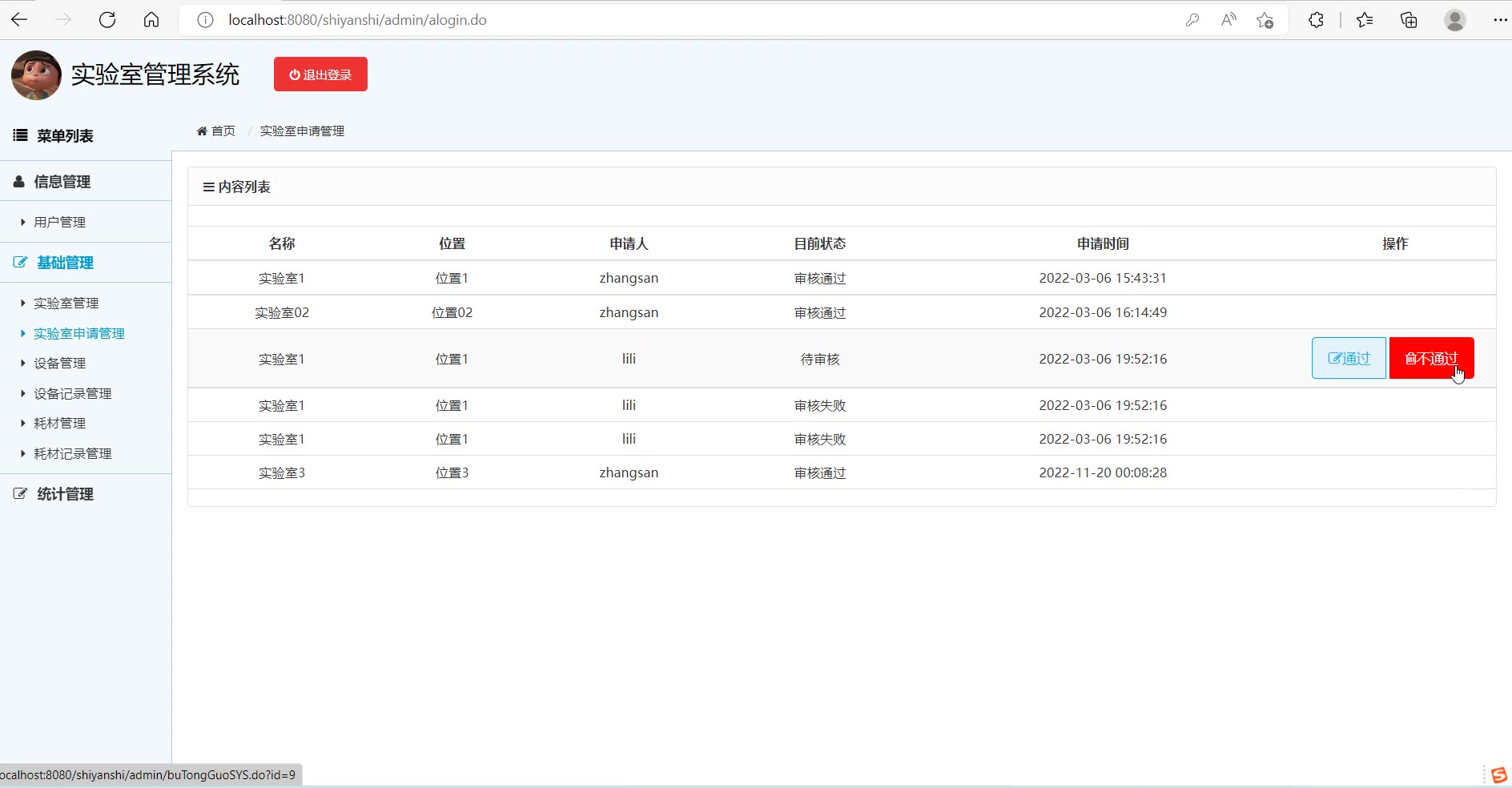The image size is (1512, 788).
Task: View site information for localhost
Action: click(x=205, y=20)
